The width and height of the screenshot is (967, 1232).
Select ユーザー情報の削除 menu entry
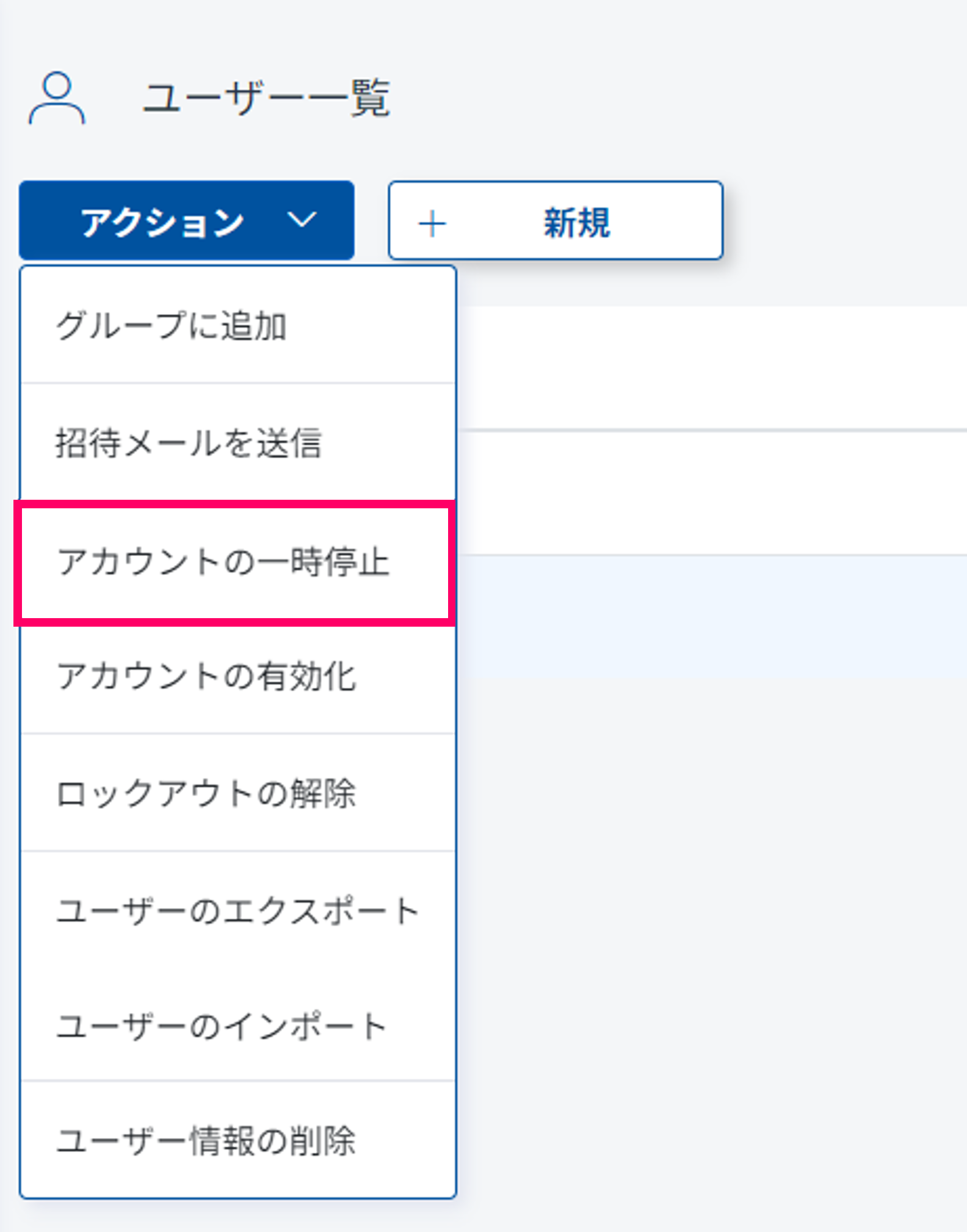[206, 1140]
